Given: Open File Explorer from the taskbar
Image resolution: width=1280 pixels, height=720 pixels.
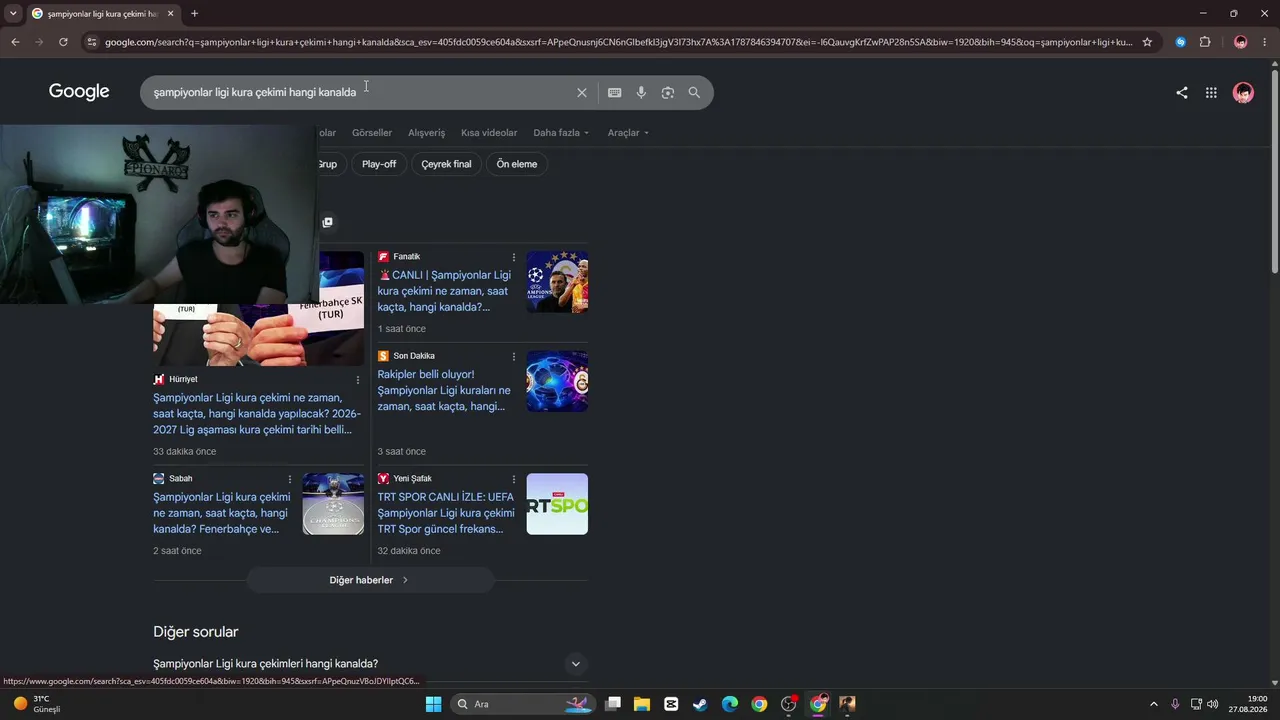Looking at the screenshot, I should coord(642,704).
